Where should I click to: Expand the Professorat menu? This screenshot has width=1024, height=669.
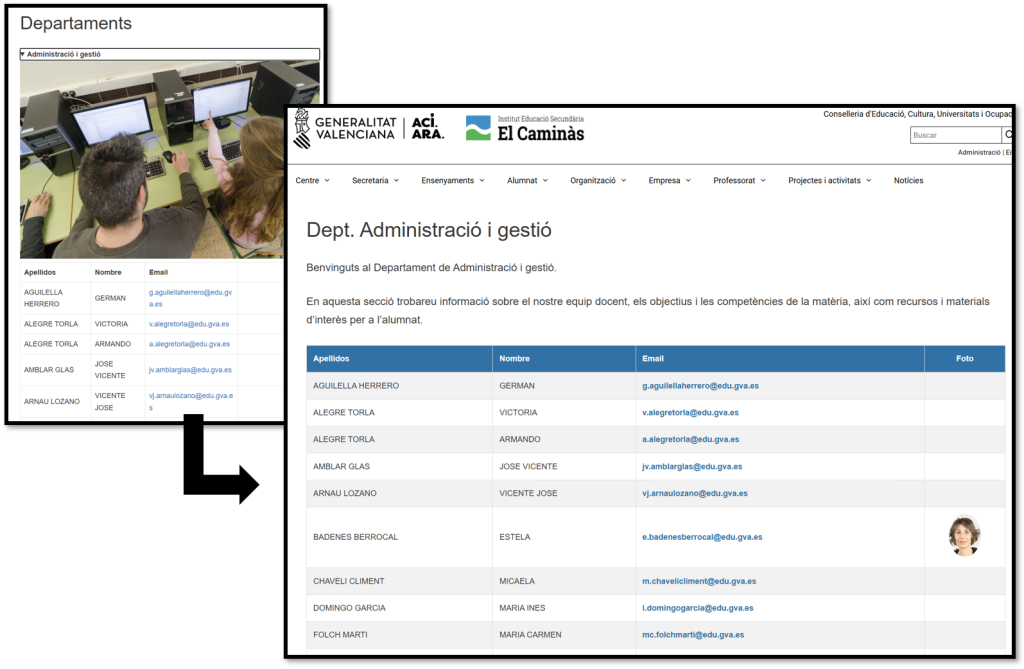(x=739, y=181)
